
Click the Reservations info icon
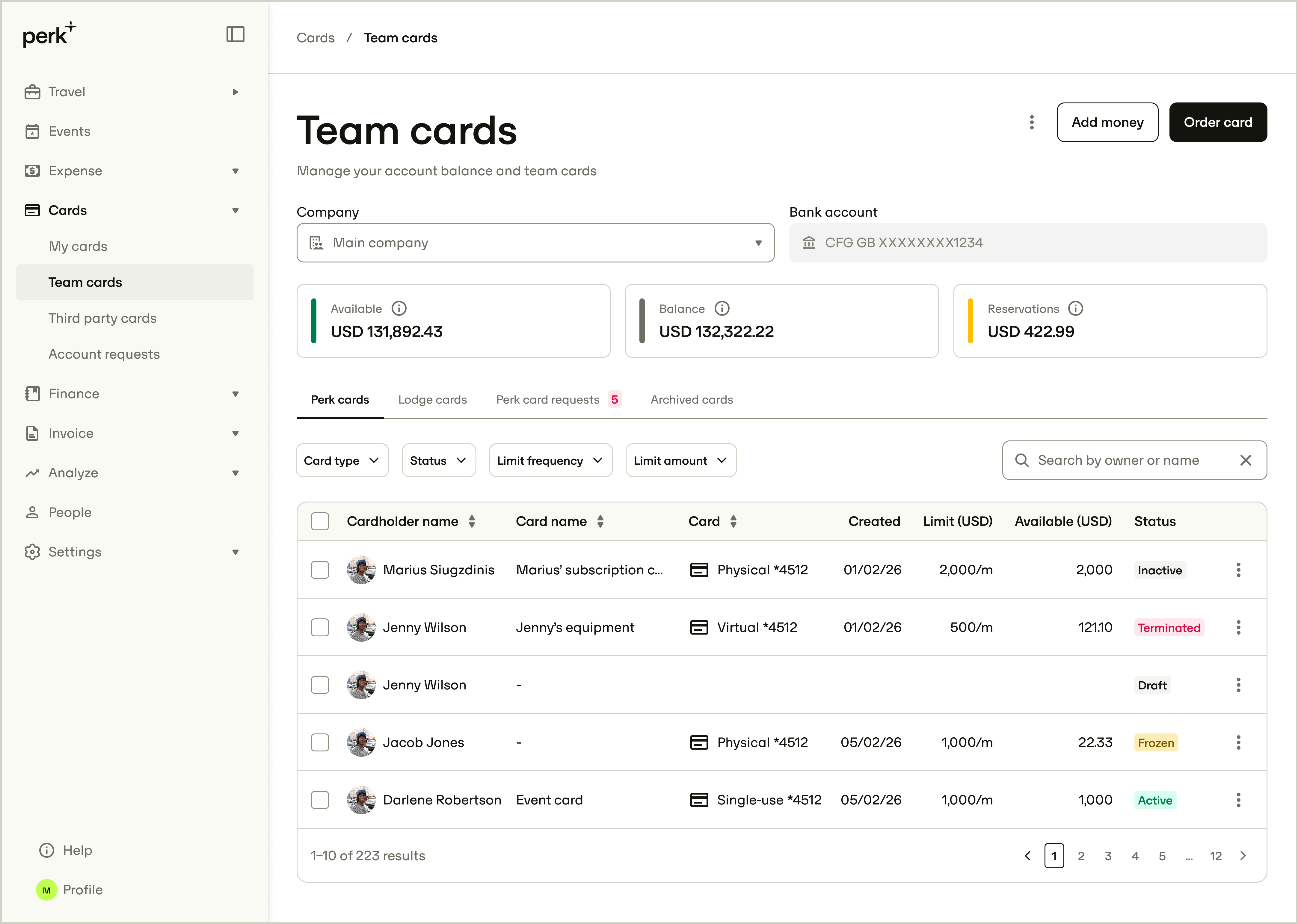1075,308
